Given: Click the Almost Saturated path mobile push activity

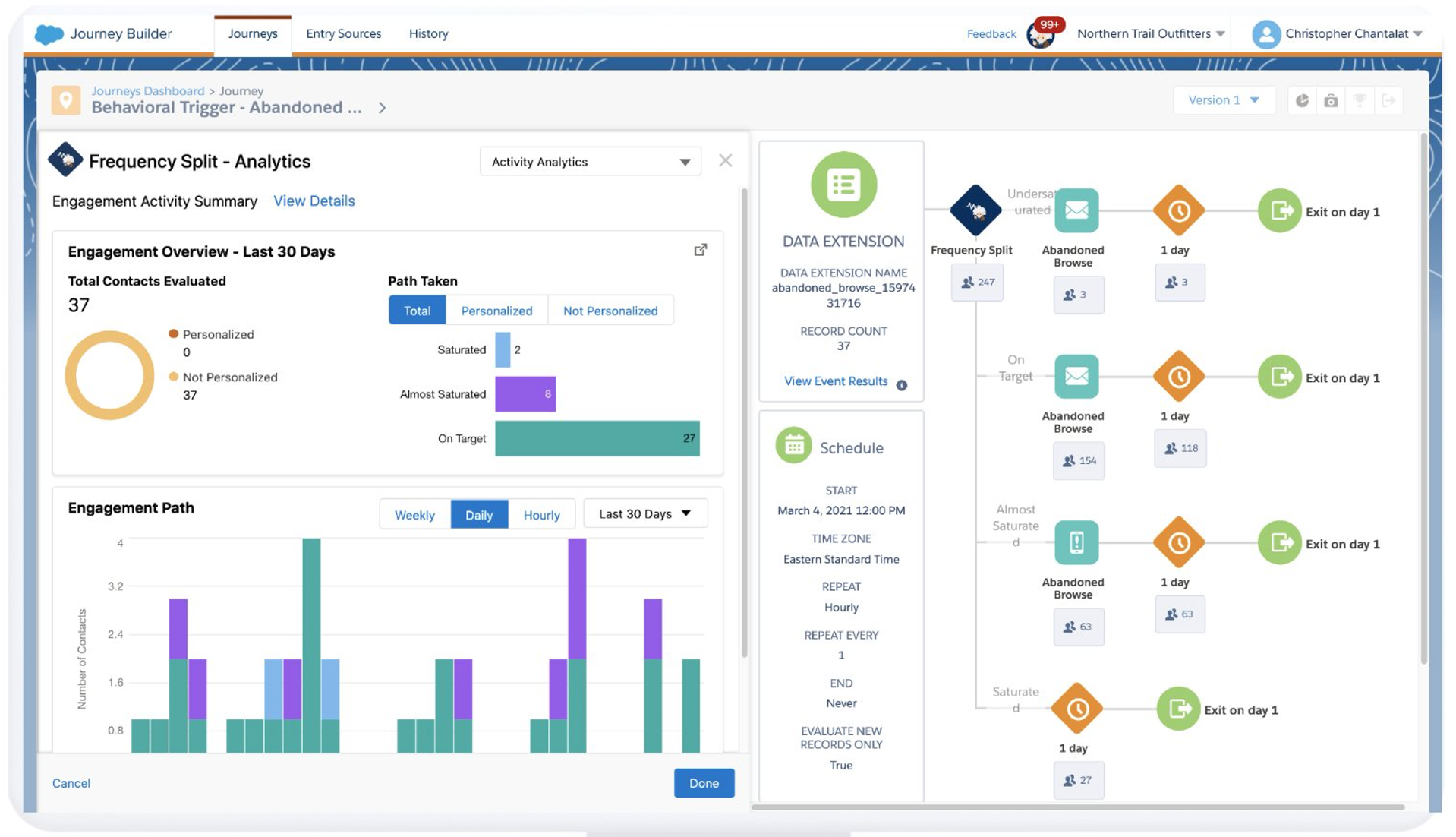Looking at the screenshot, I should 1076,542.
